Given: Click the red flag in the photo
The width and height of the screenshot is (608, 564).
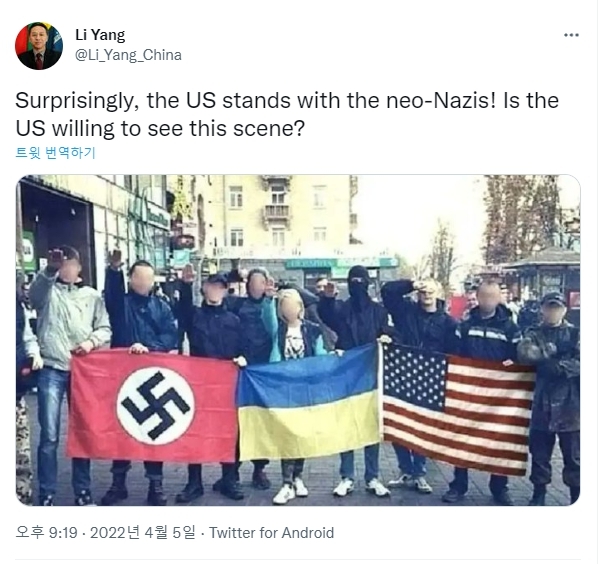Looking at the screenshot, I should 153,405.
